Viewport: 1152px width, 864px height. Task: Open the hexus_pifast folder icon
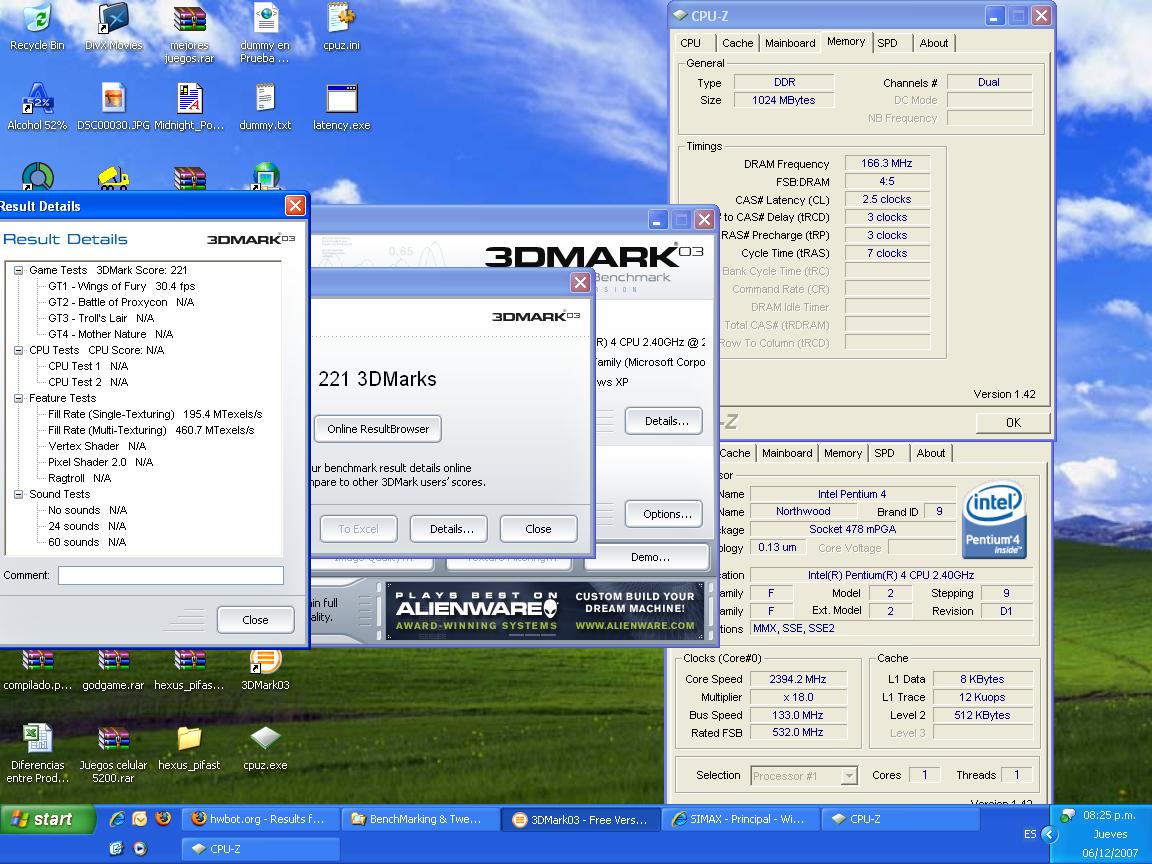pos(190,748)
